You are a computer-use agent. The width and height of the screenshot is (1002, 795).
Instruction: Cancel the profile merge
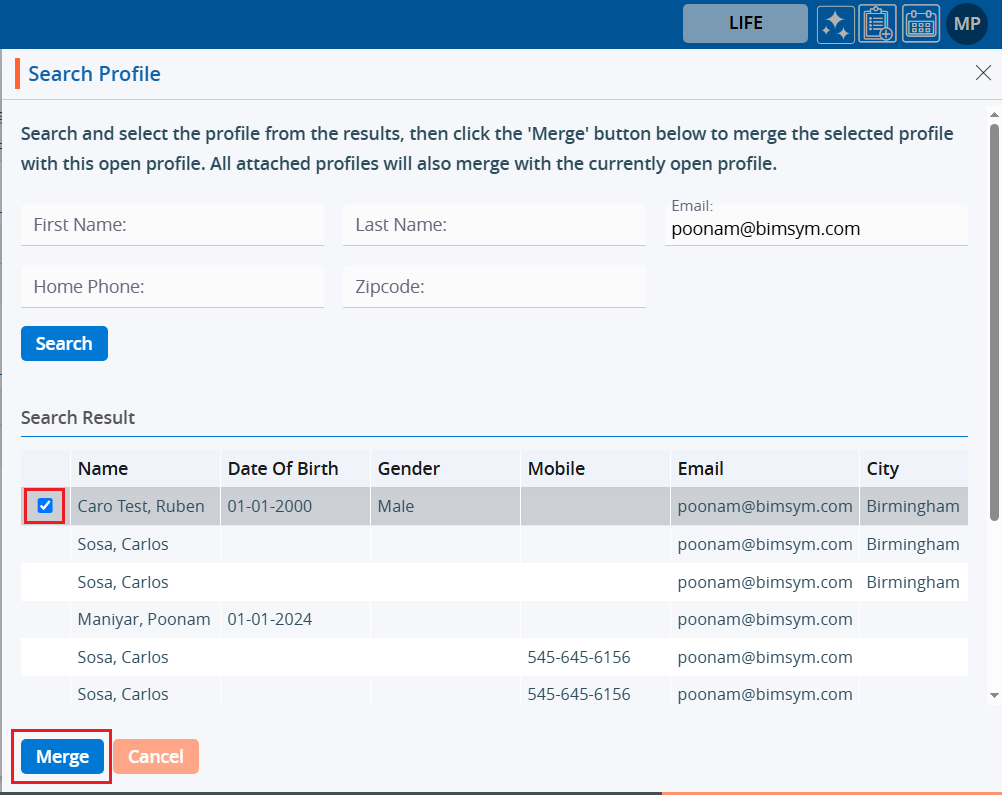pyautogui.click(x=156, y=757)
